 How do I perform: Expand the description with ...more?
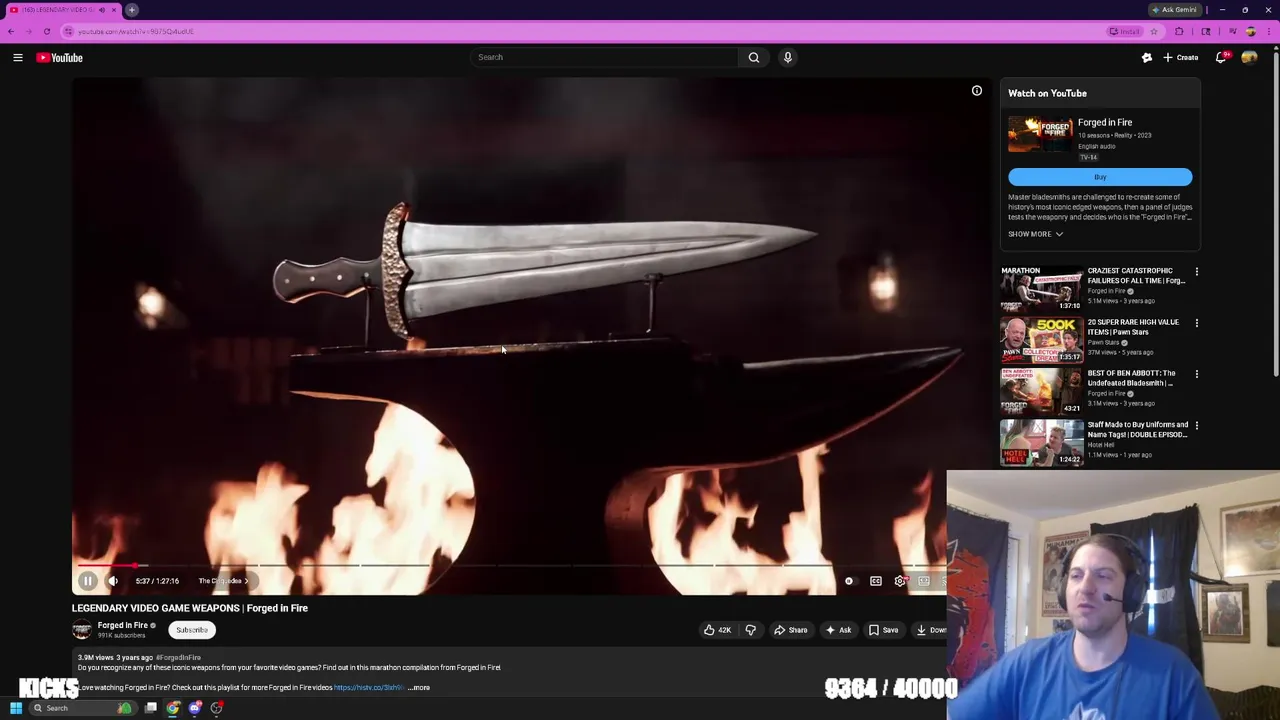pos(419,687)
